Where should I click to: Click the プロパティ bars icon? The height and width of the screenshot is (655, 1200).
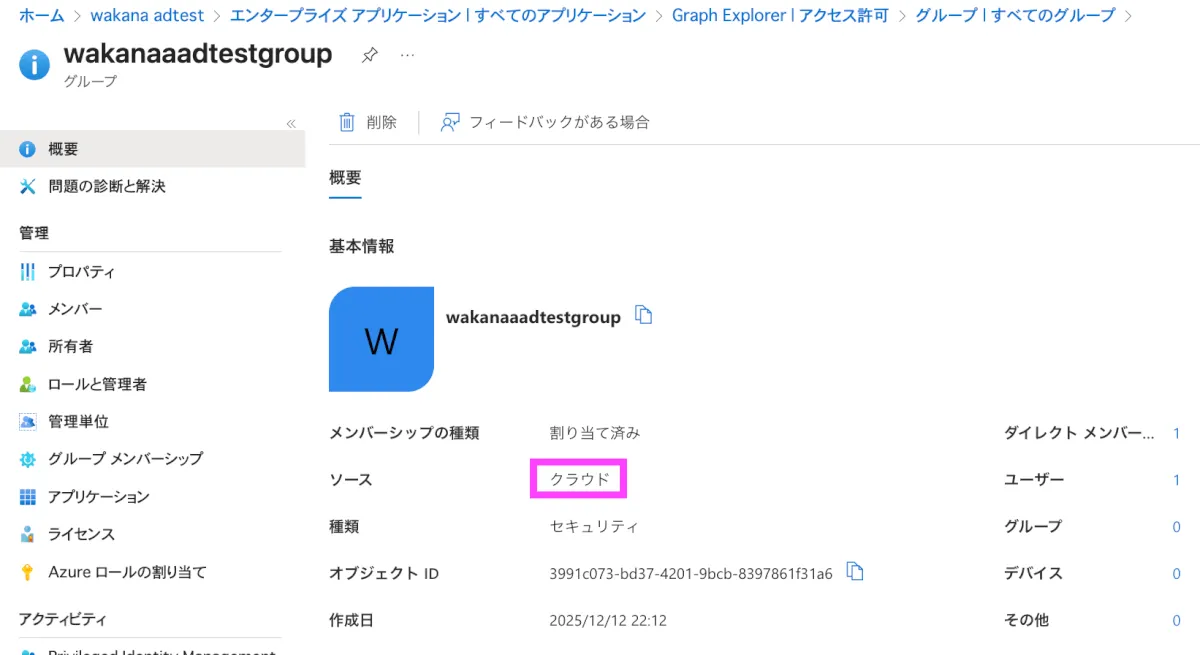pyautogui.click(x=28, y=272)
